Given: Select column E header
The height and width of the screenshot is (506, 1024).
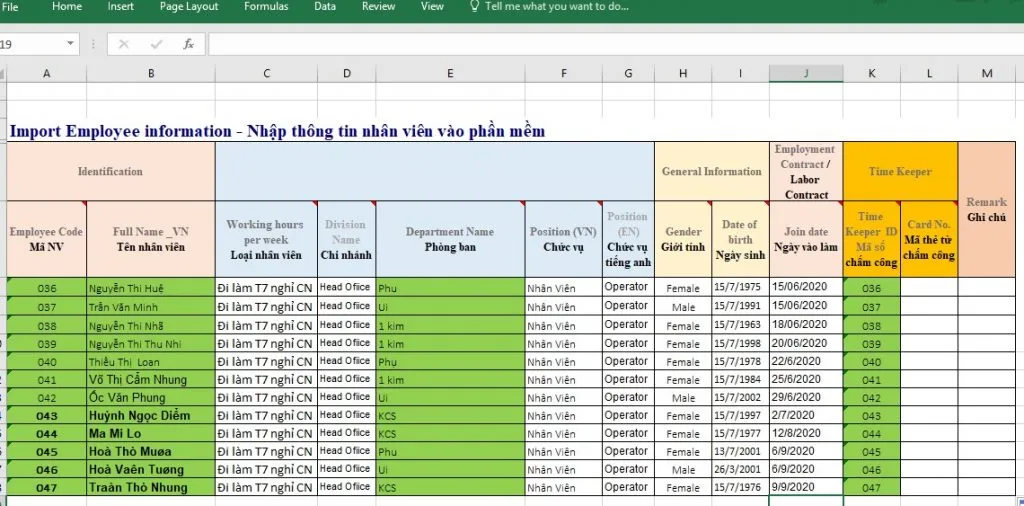Looking at the screenshot, I should 450,74.
